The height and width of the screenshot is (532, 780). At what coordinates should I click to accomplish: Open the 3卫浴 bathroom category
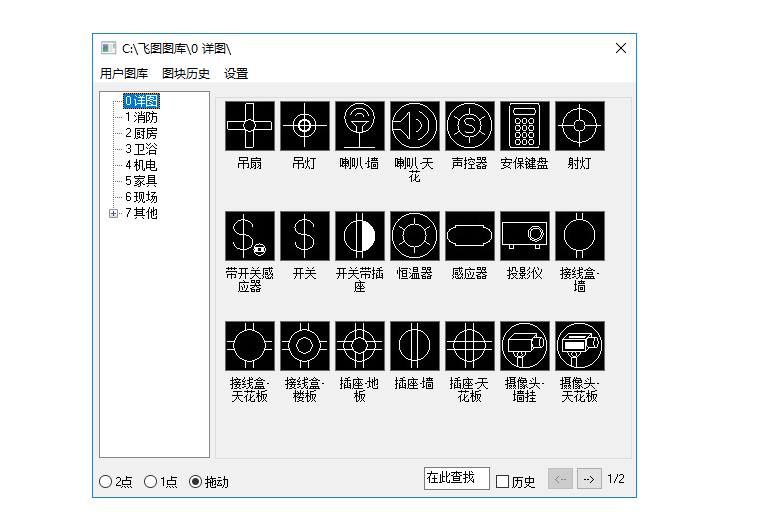(x=141, y=149)
